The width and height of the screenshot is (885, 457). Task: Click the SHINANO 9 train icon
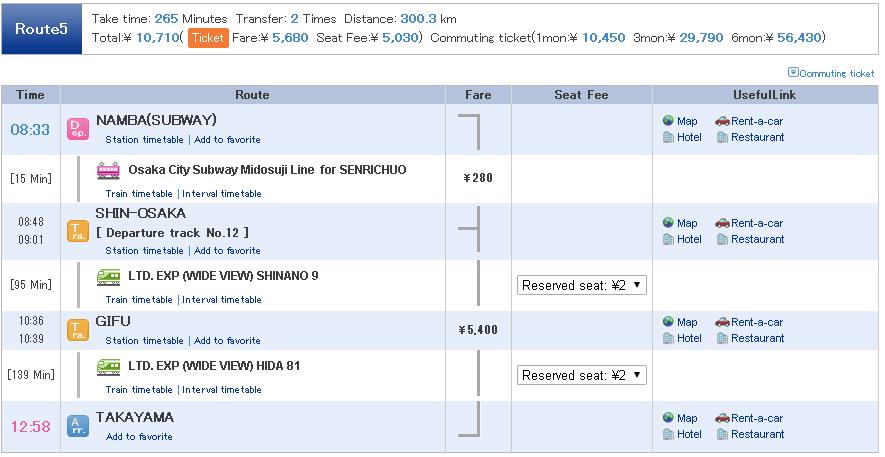pos(108,276)
